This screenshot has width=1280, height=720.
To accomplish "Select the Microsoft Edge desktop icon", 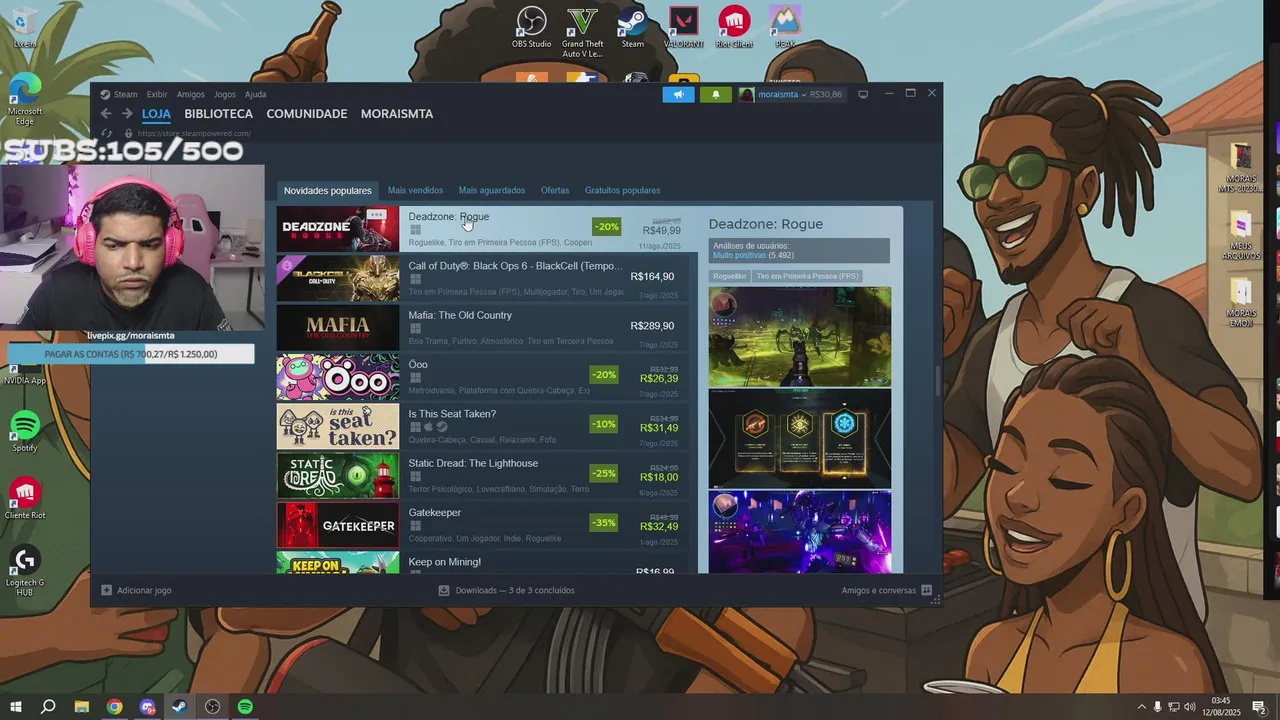I will coord(25,100).
